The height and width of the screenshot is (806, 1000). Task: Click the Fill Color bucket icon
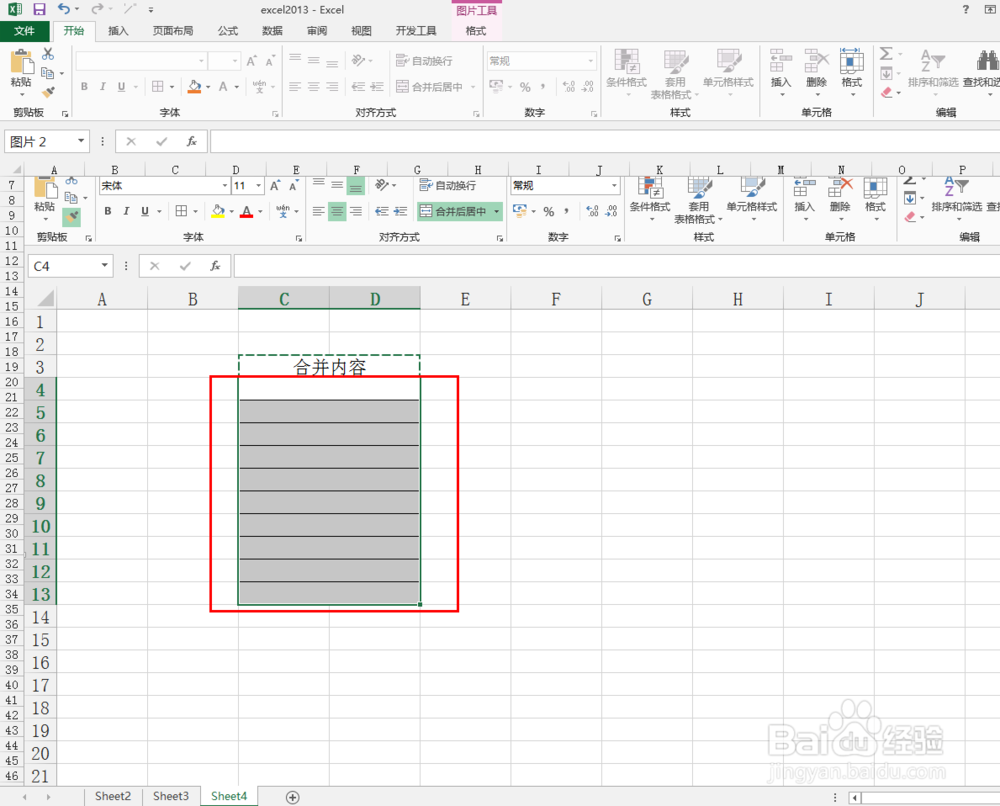click(219, 210)
